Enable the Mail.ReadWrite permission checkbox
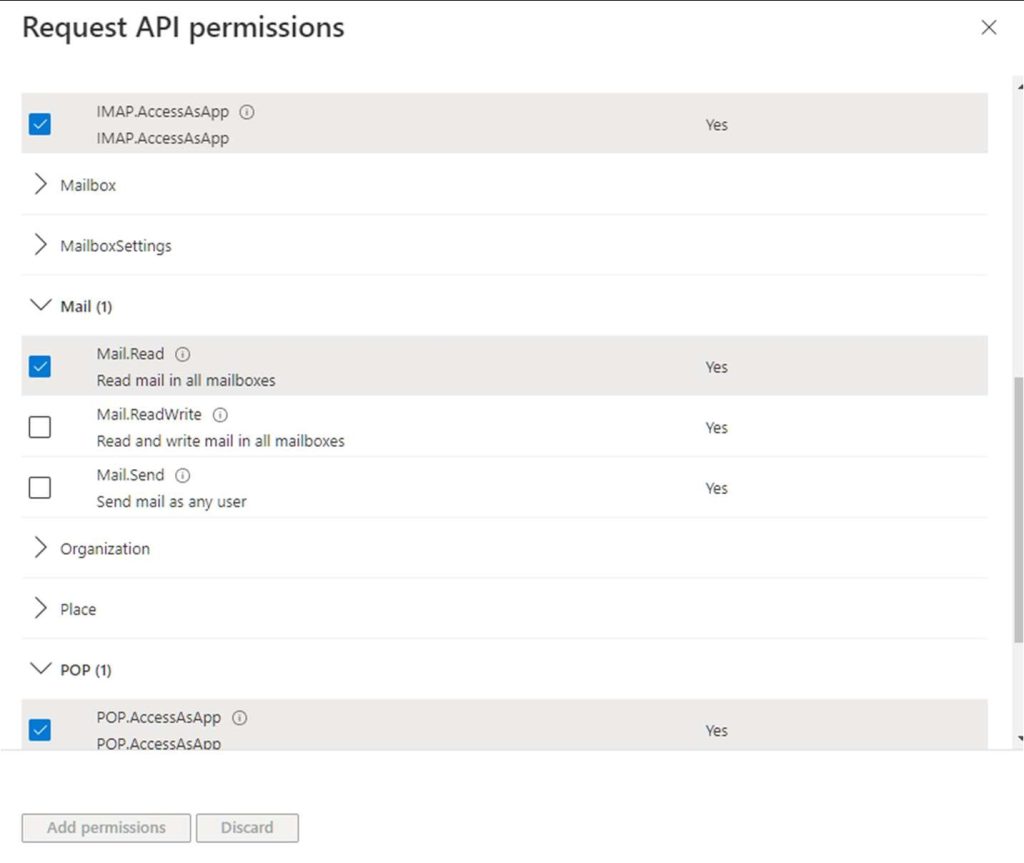Screen dimensions: 1024x863 click(40, 428)
